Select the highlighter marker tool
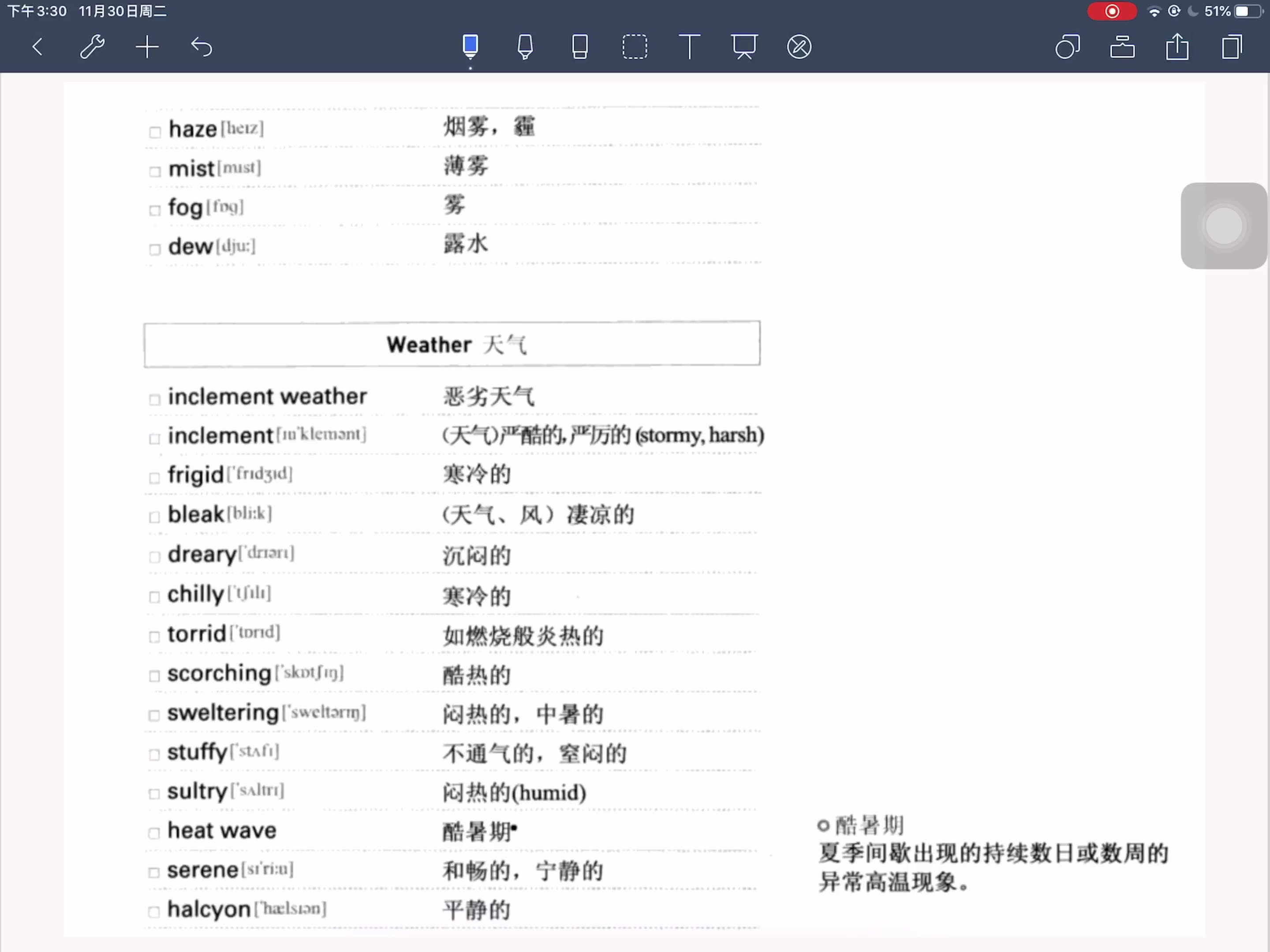This screenshot has width=1270, height=952. point(525,47)
